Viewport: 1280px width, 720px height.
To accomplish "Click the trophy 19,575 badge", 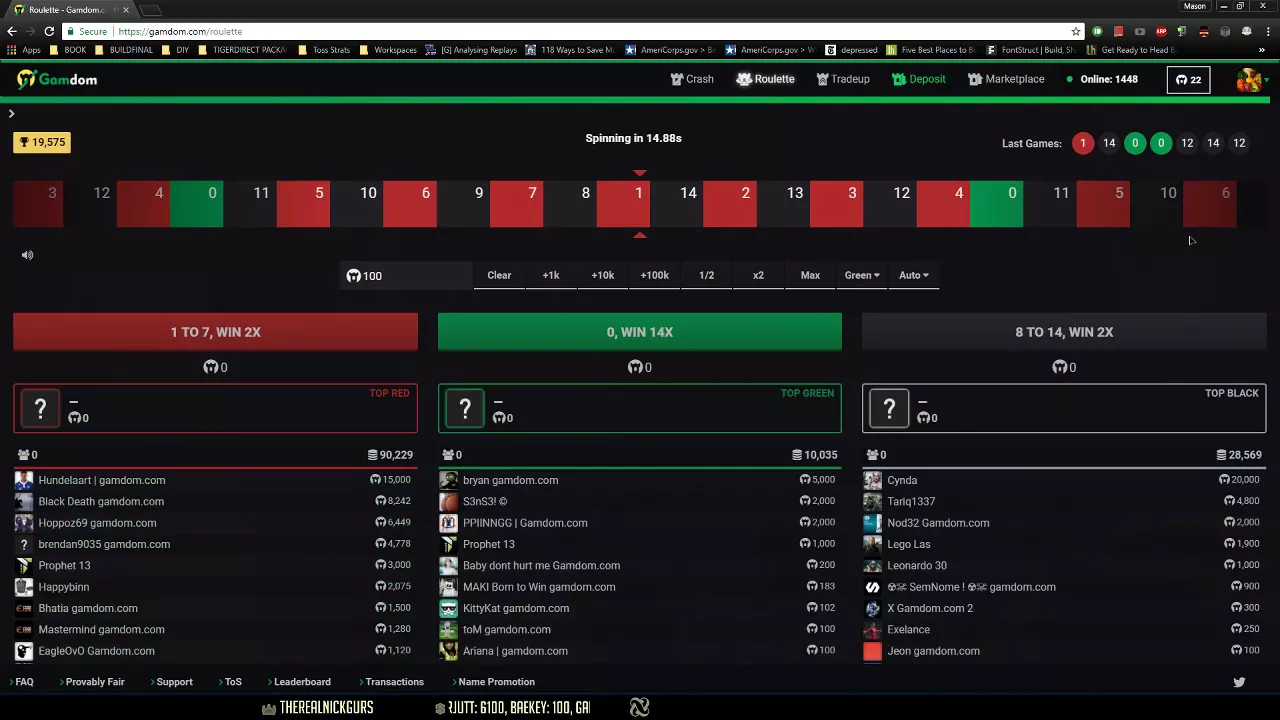I will coord(41,142).
